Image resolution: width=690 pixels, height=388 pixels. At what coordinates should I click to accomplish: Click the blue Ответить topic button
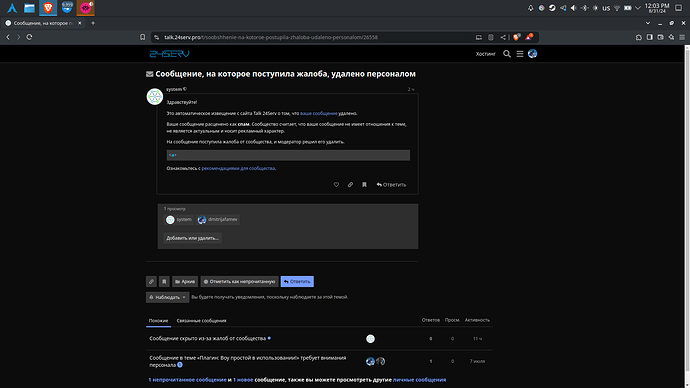coord(297,282)
